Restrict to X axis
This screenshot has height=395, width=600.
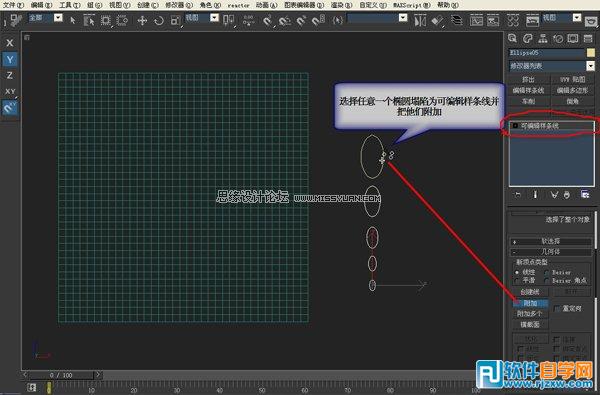10,43
